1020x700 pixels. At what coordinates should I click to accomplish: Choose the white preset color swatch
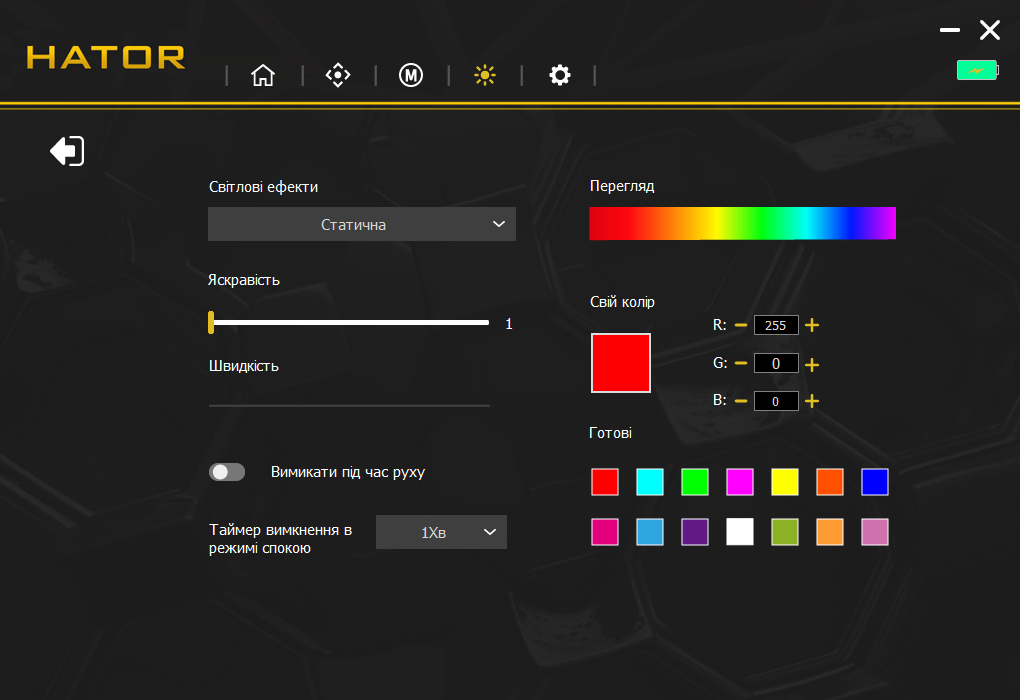(x=740, y=532)
